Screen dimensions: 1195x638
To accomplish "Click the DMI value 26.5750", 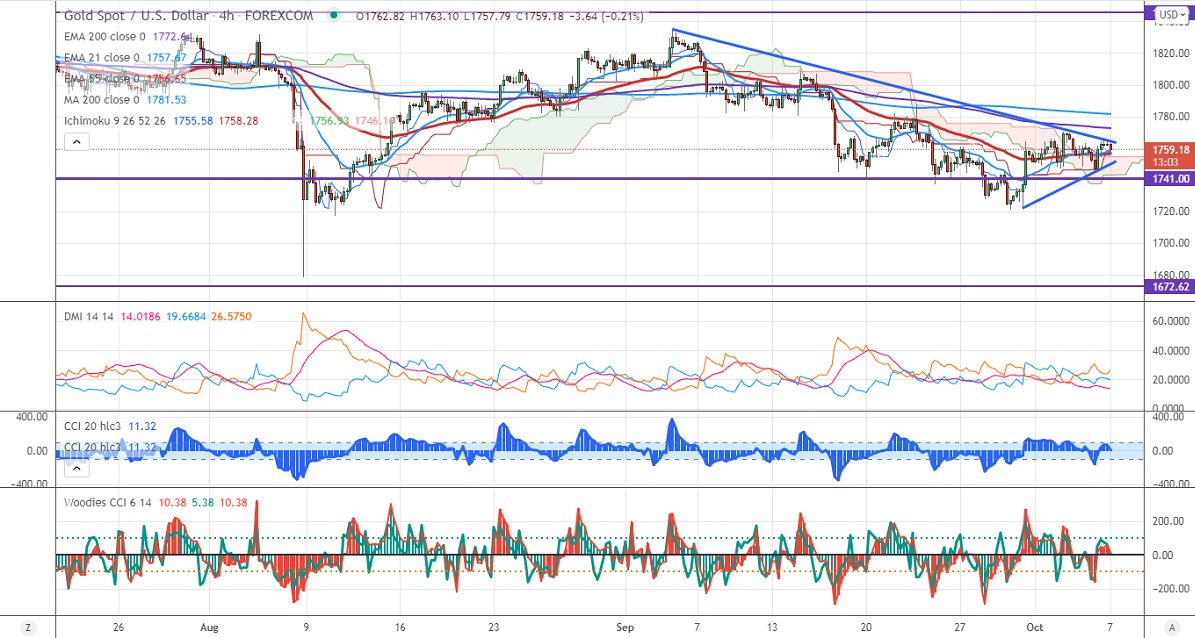I will pyautogui.click(x=231, y=316).
